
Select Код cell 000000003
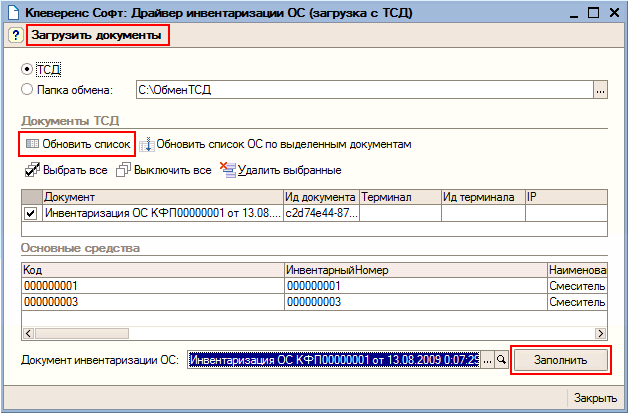pyautogui.click(x=153, y=302)
